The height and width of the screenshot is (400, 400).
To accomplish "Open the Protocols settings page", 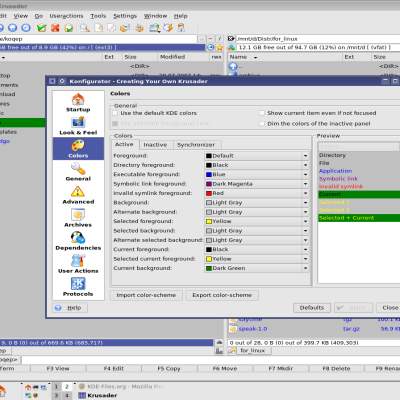I will 78,287.
